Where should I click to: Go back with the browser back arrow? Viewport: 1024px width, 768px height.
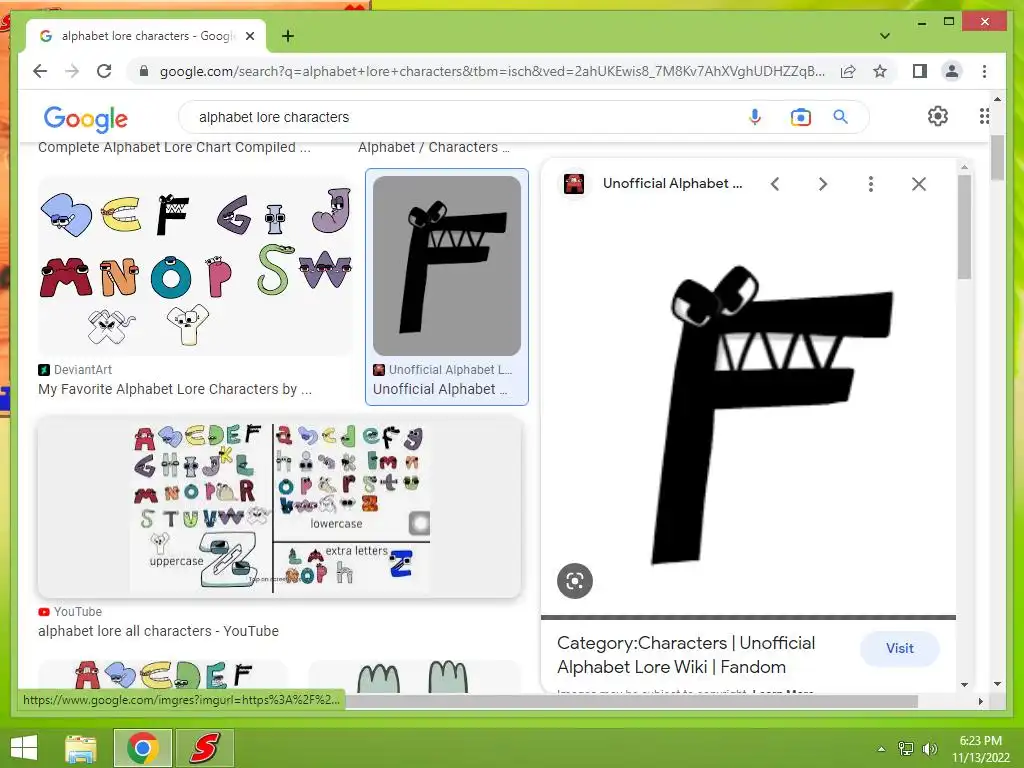point(40,71)
